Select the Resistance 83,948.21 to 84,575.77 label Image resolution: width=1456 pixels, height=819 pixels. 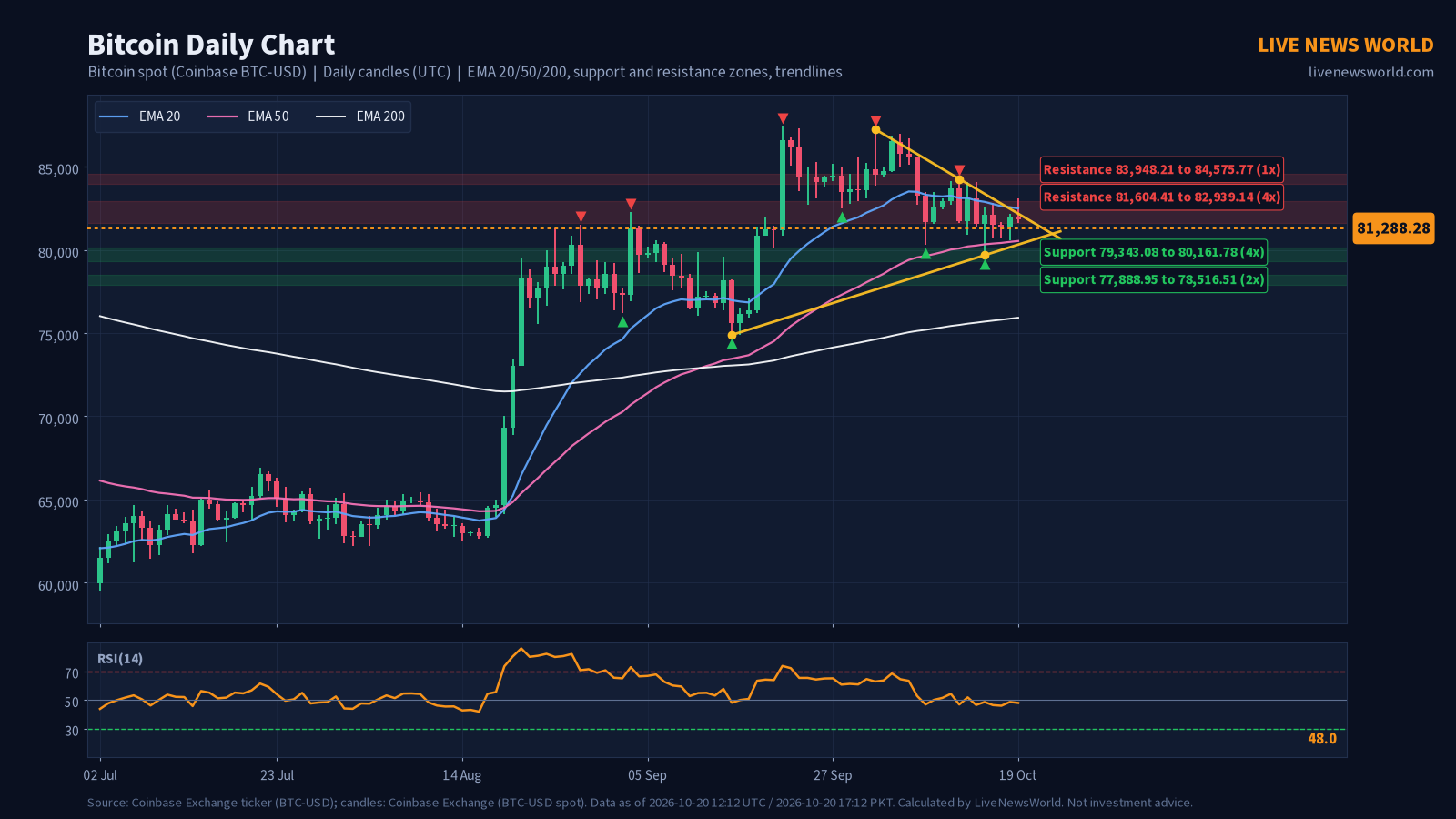pos(1162,169)
